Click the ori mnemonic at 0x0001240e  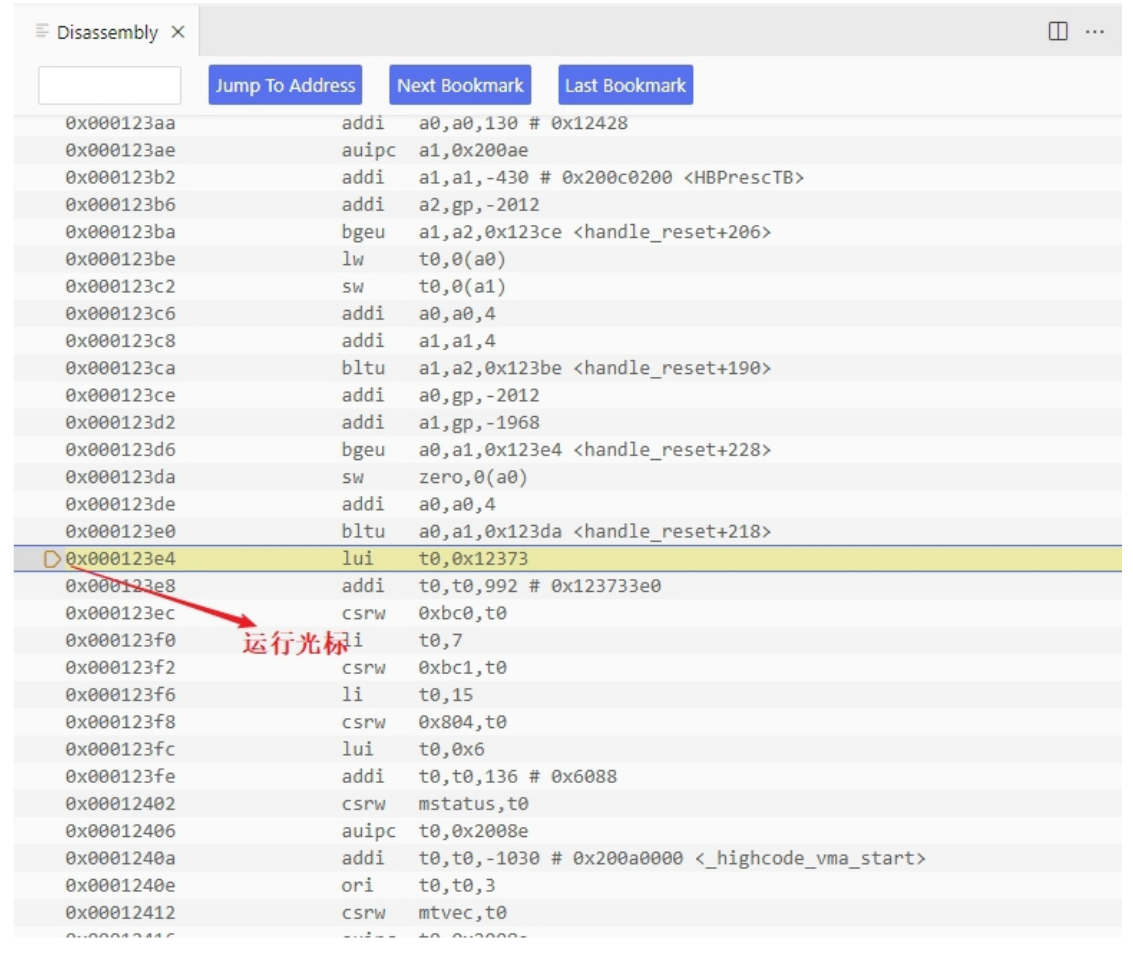[358, 885]
